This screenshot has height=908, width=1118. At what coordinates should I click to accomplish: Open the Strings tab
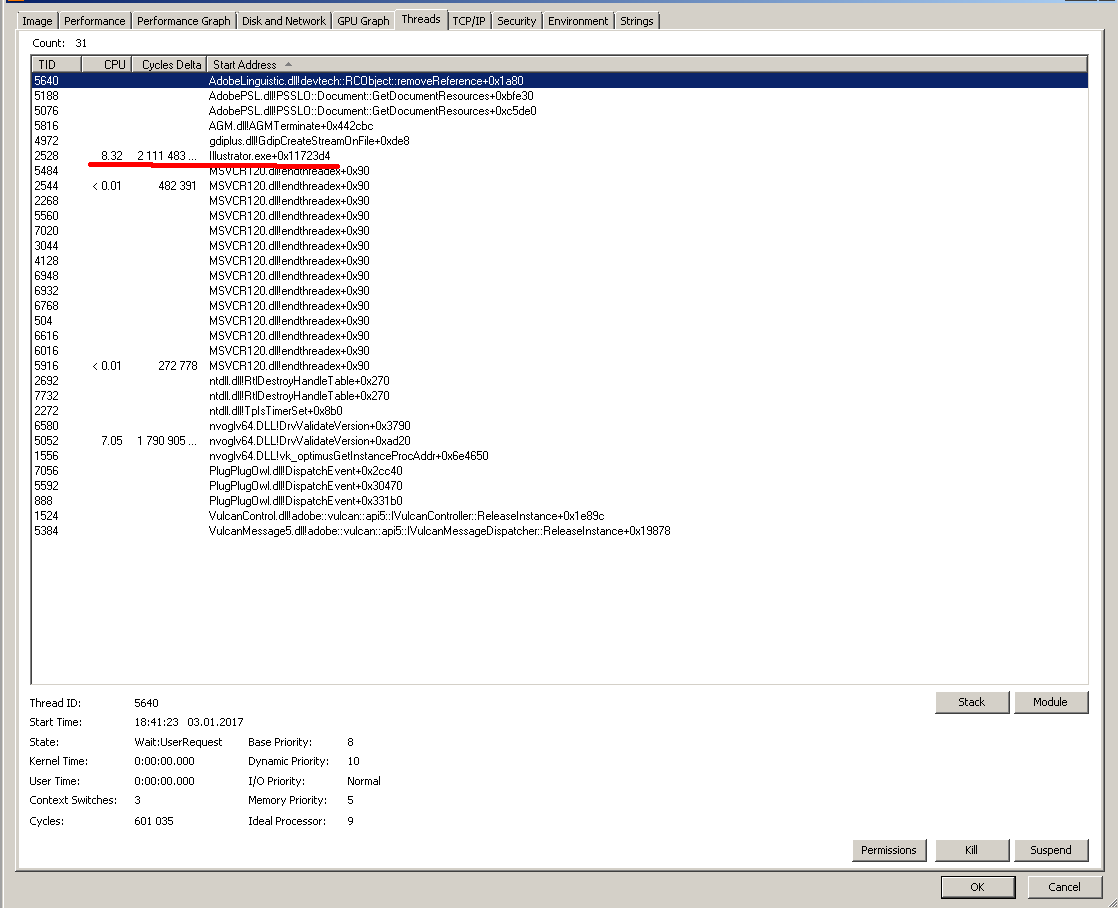tap(637, 21)
